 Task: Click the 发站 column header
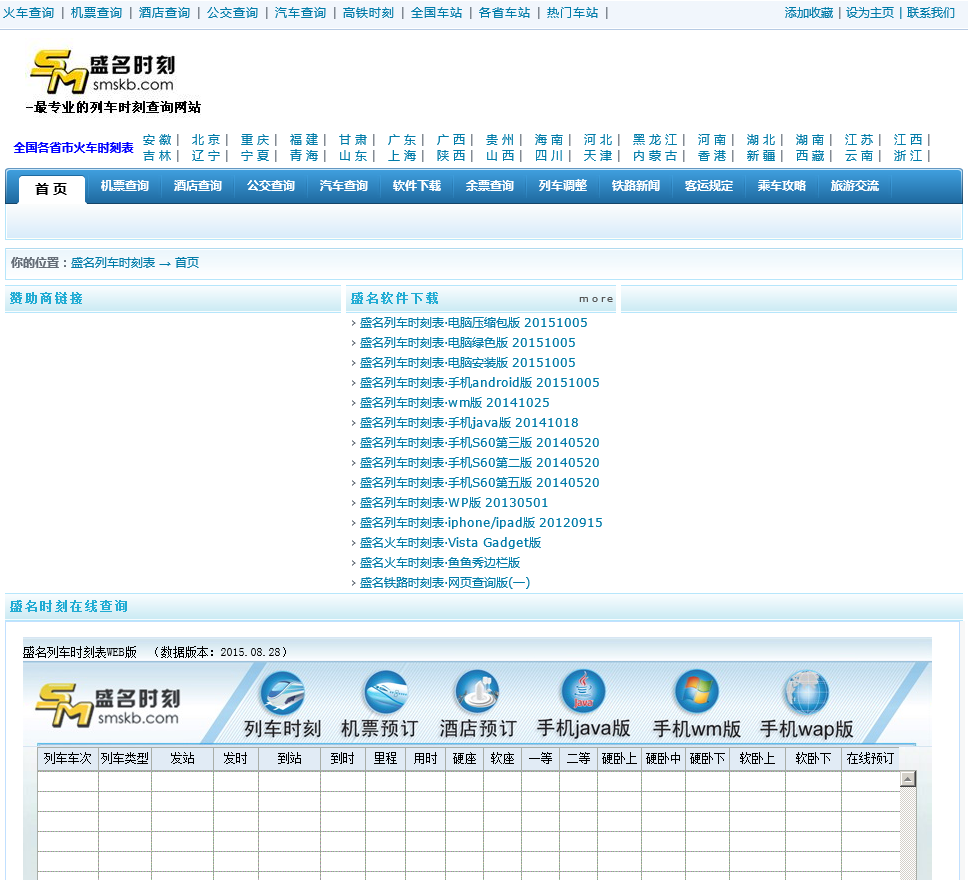coord(182,758)
